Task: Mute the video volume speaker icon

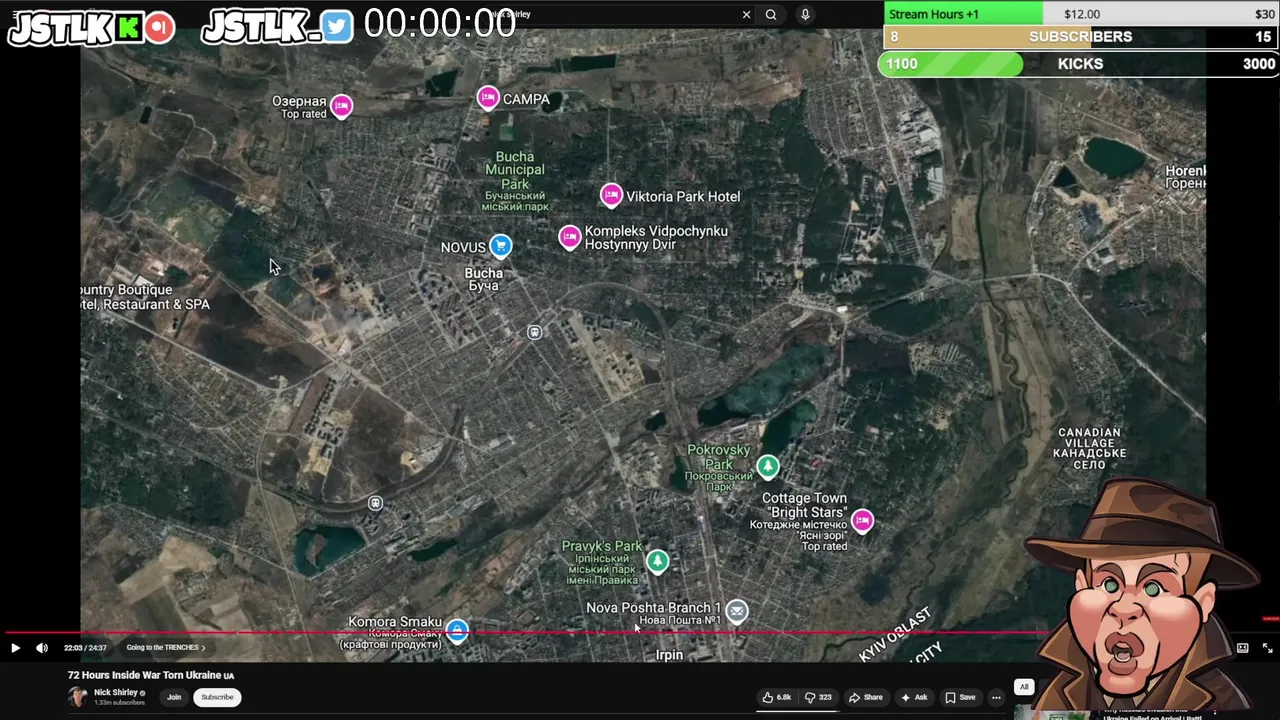Action: pos(42,648)
